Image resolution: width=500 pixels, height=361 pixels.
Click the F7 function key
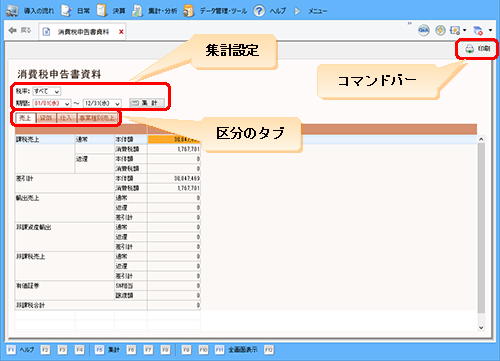[x=148, y=350]
